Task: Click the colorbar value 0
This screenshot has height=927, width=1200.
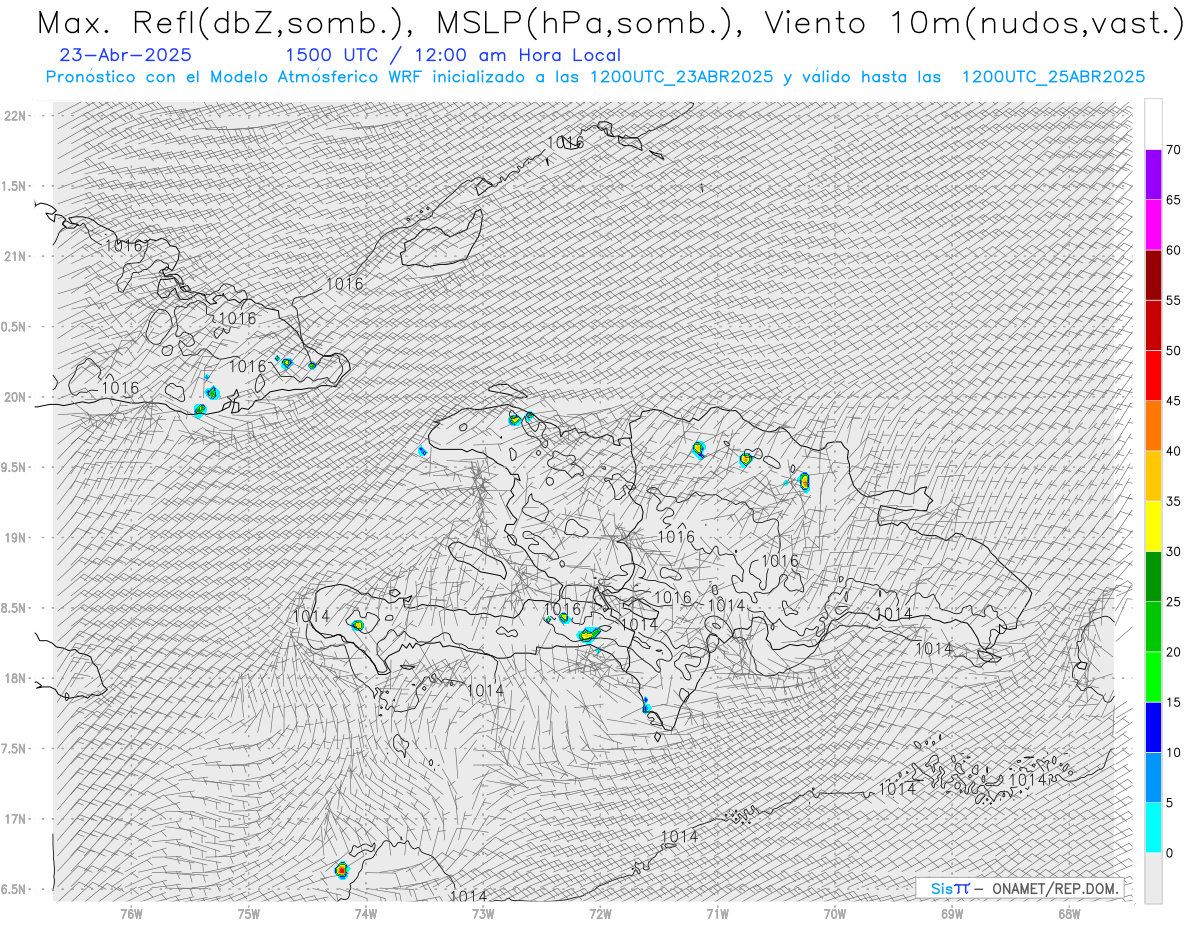Action: tap(1169, 853)
